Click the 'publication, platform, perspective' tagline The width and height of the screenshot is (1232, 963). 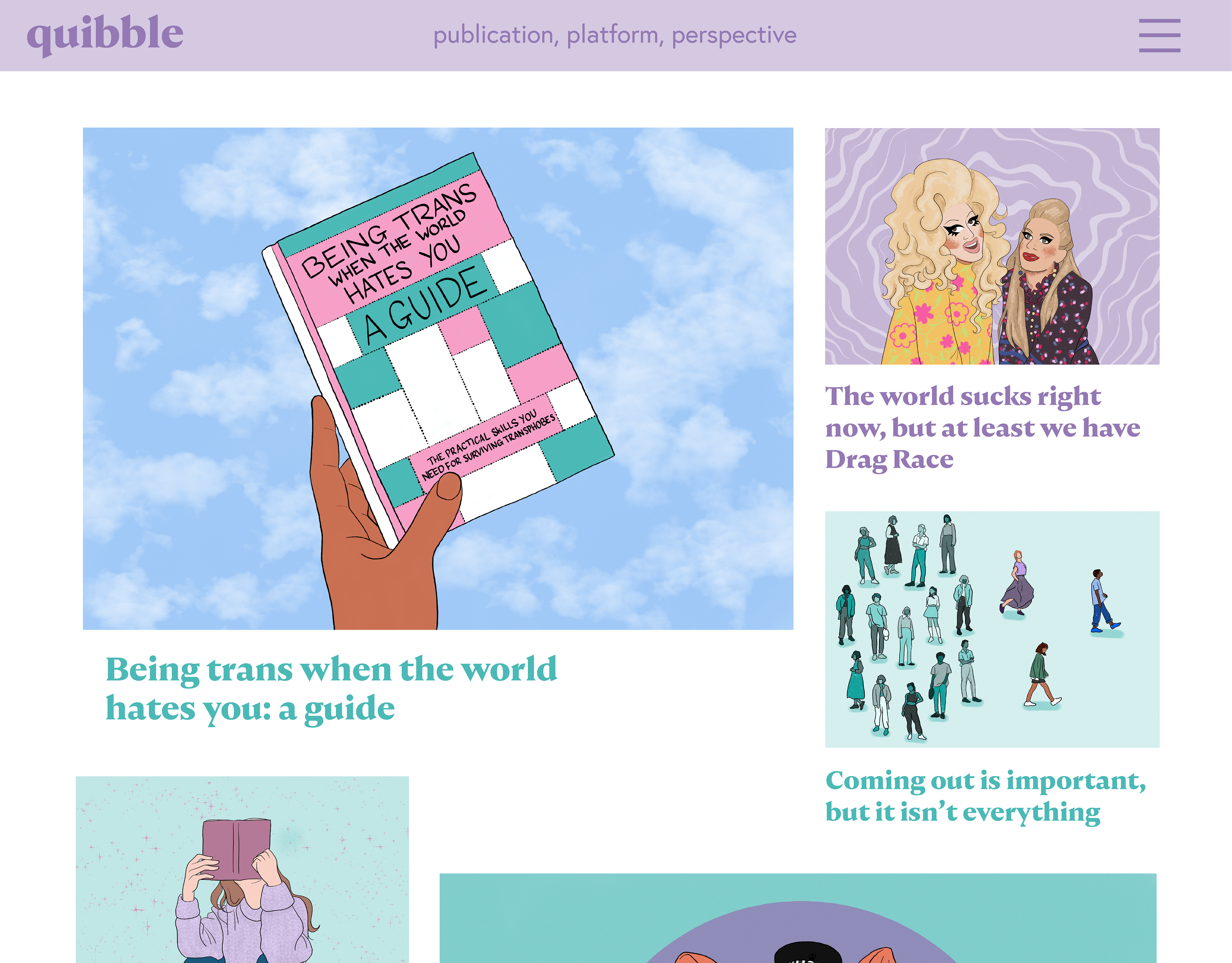coord(615,35)
